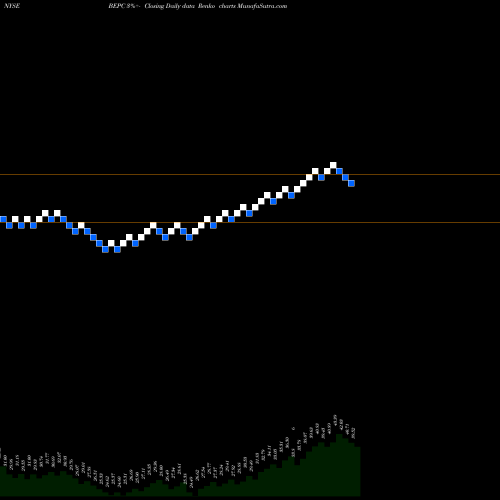Click the last blue Renko brick at the right end
Viewport: 500px width, 500px height.
tap(351, 183)
